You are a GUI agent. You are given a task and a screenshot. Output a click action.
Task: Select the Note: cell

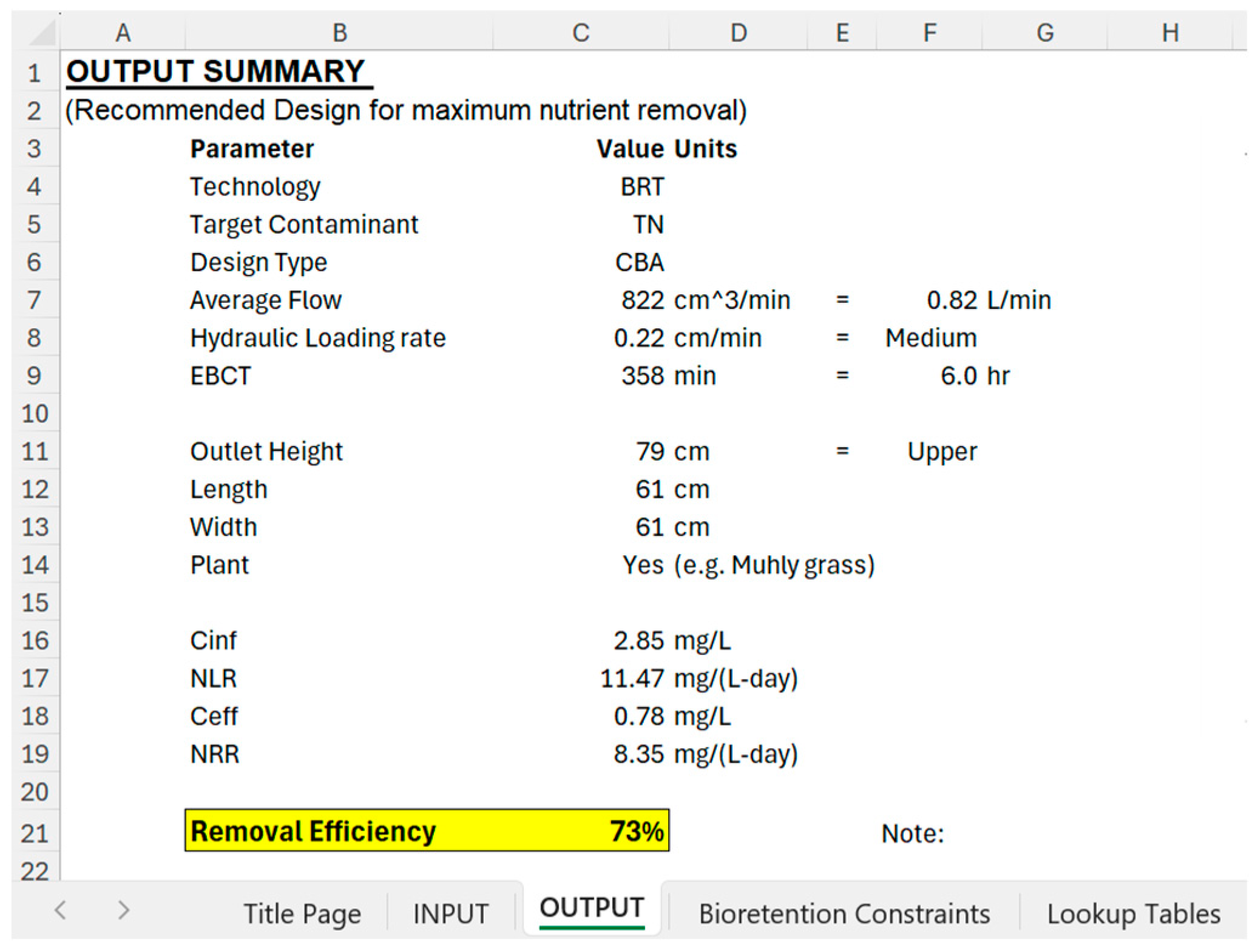pyautogui.click(x=912, y=833)
